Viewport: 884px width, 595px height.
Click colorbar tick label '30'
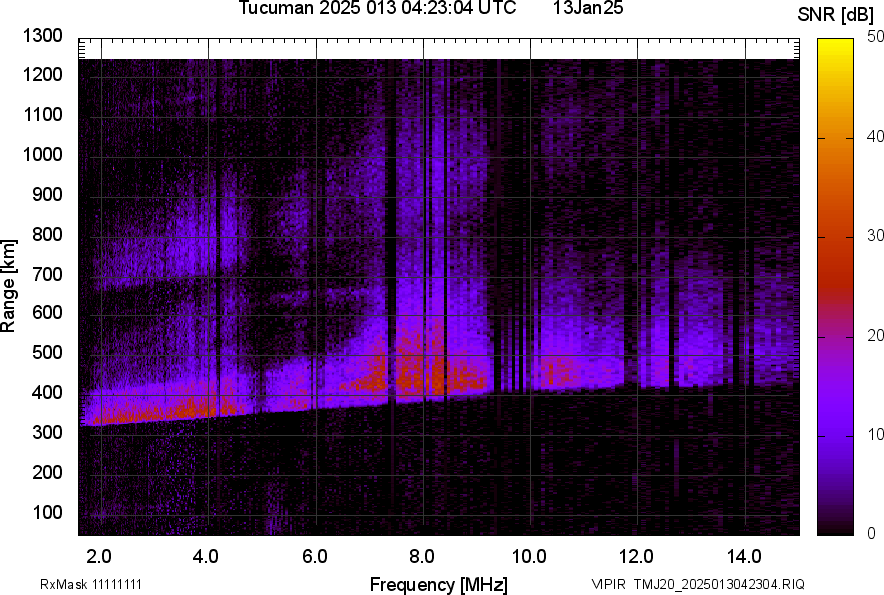(x=875, y=235)
